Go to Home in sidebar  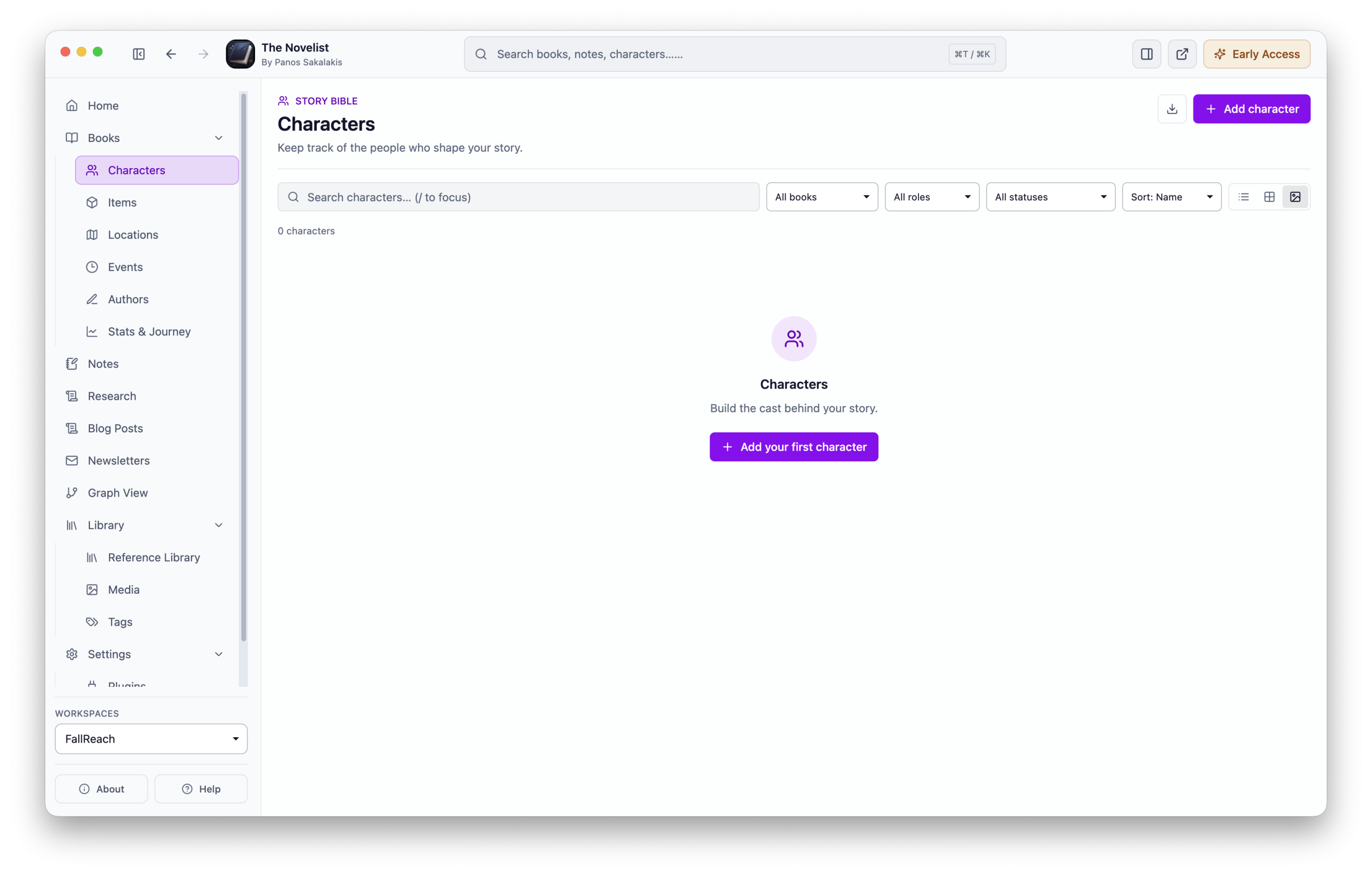(x=146, y=106)
